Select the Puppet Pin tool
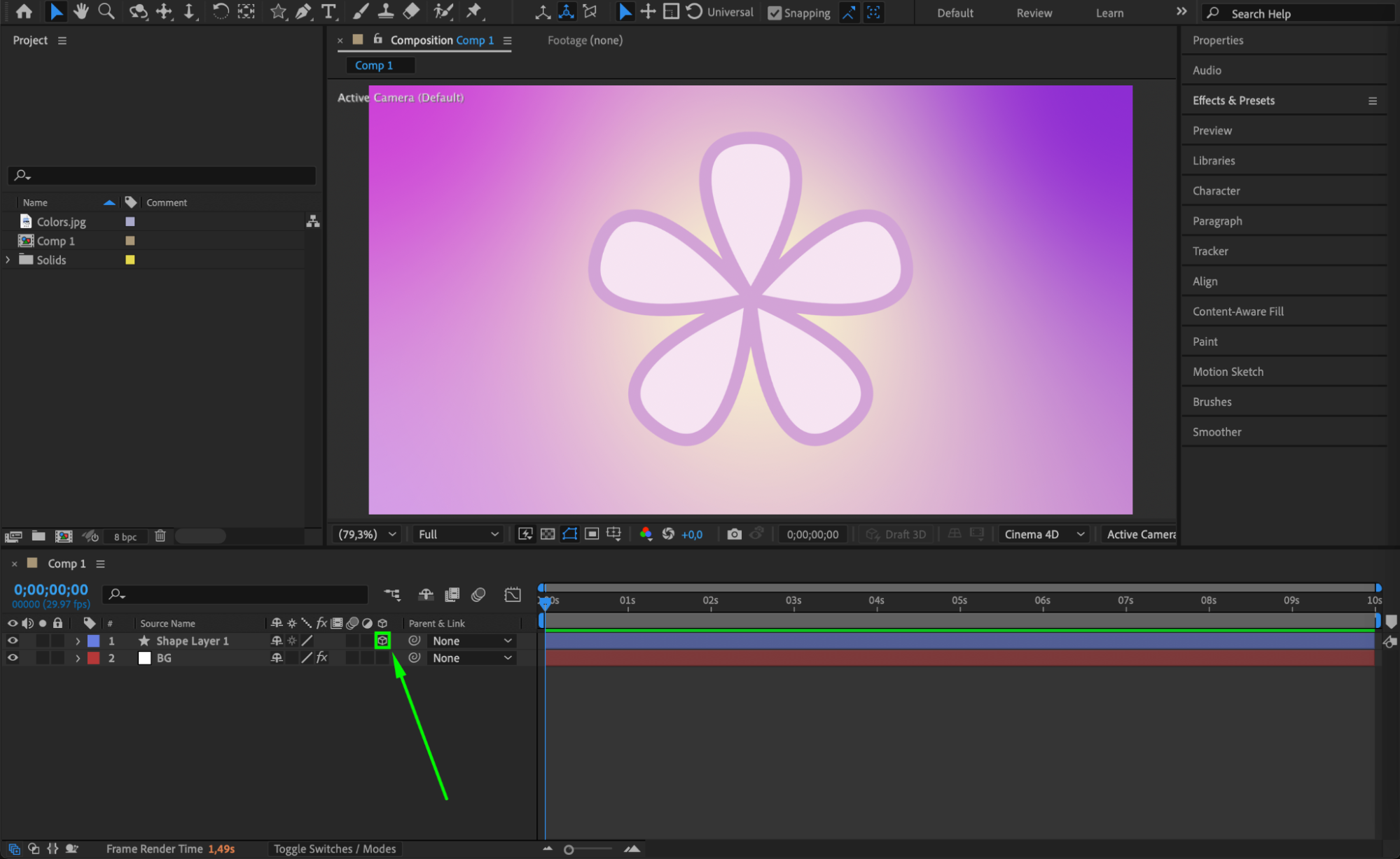 pyautogui.click(x=474, y=11)
